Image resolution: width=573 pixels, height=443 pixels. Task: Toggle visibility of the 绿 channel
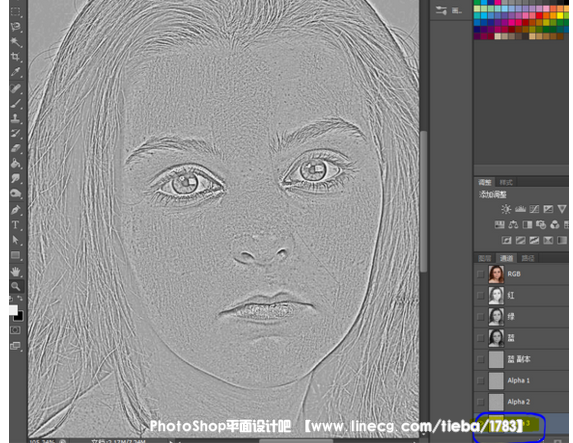click(x=480, y=317)
